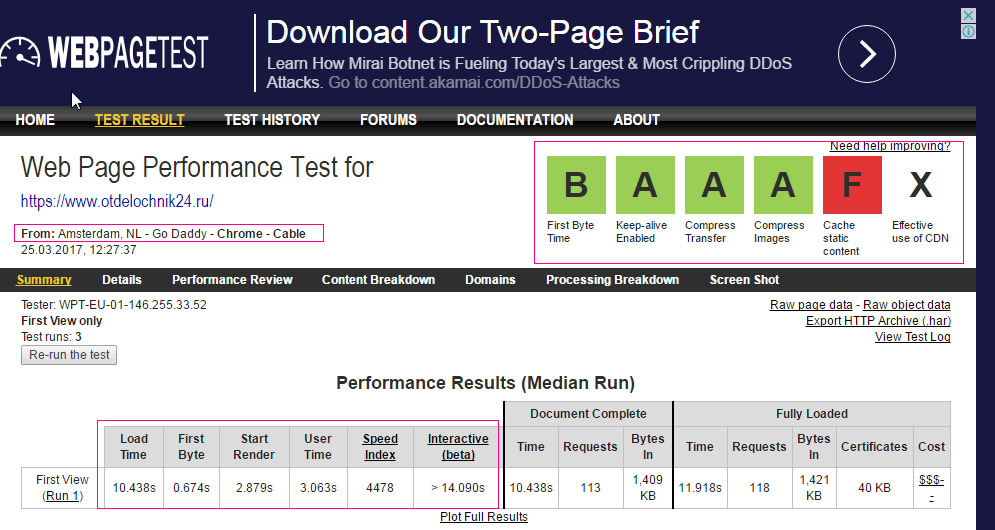
Task: Open the tested URL otdelochnik24.ru link
Action: click(x=117, y=201)
